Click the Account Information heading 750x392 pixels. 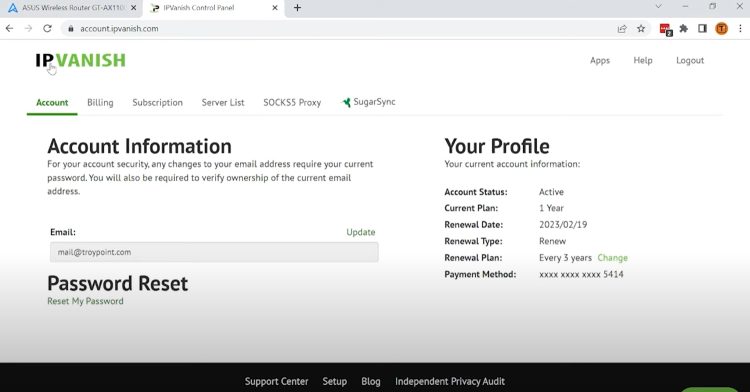point(139,146)
